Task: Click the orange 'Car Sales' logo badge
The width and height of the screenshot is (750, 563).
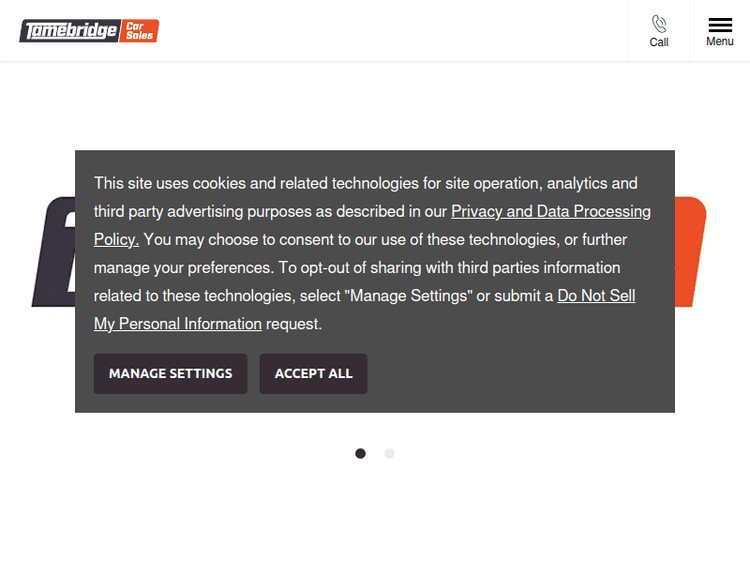Action: [x=139, y=31]
